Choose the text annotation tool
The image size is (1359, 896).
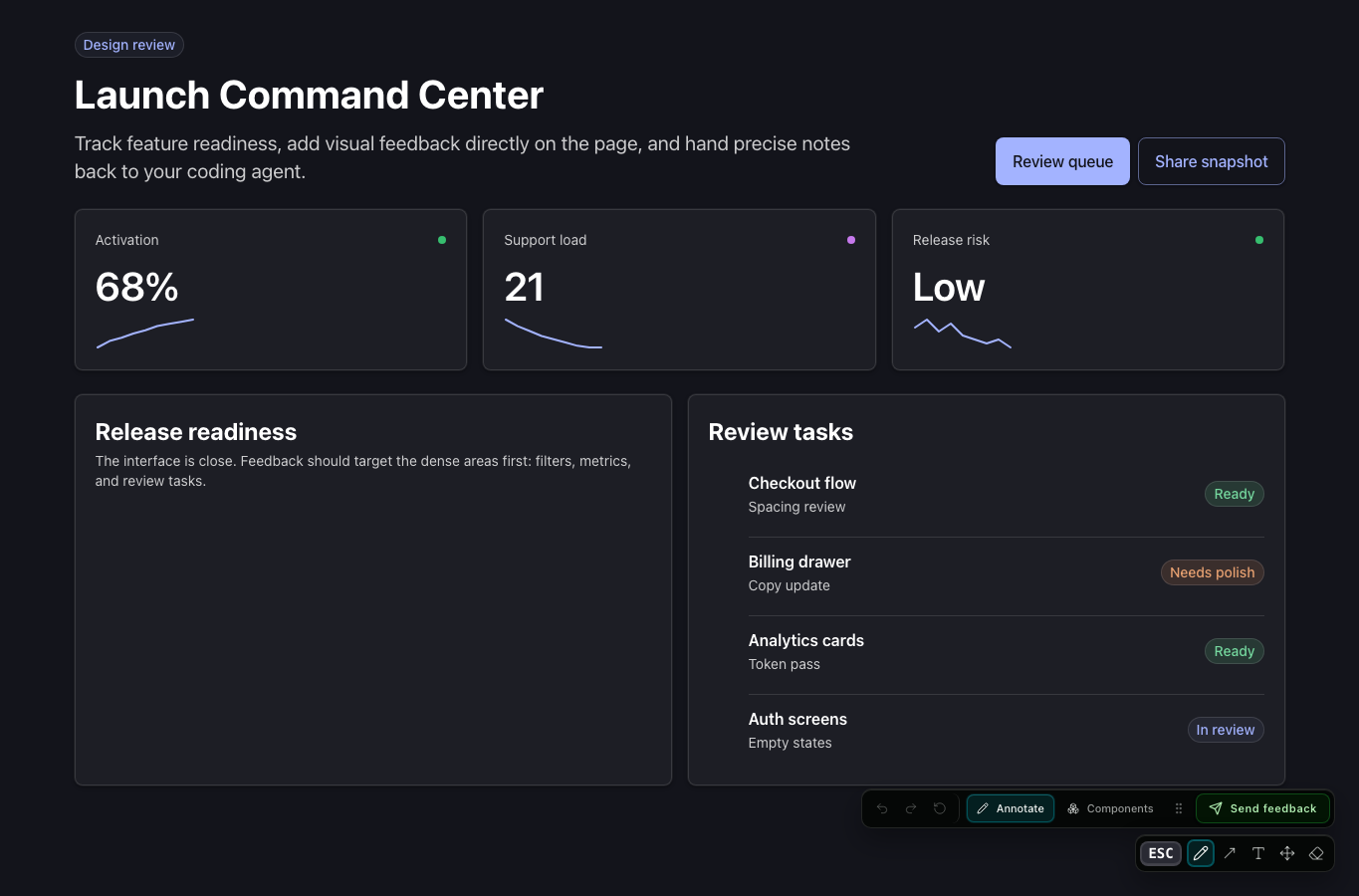(1258, 853)
